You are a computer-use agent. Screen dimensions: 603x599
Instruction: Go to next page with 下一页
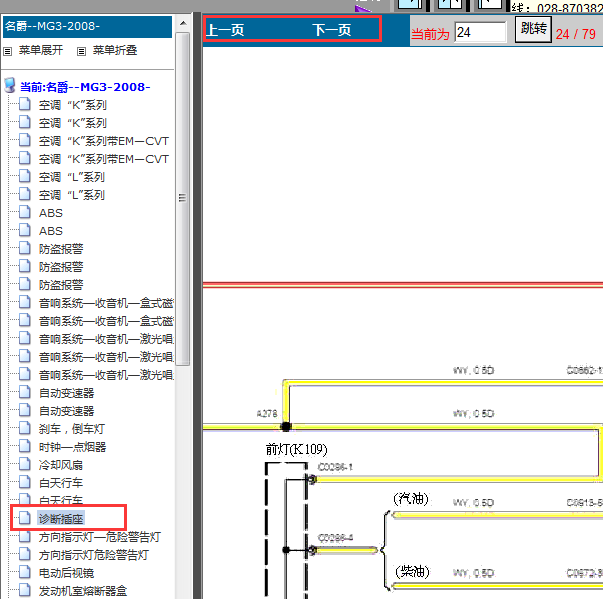(x=331, y=30)
